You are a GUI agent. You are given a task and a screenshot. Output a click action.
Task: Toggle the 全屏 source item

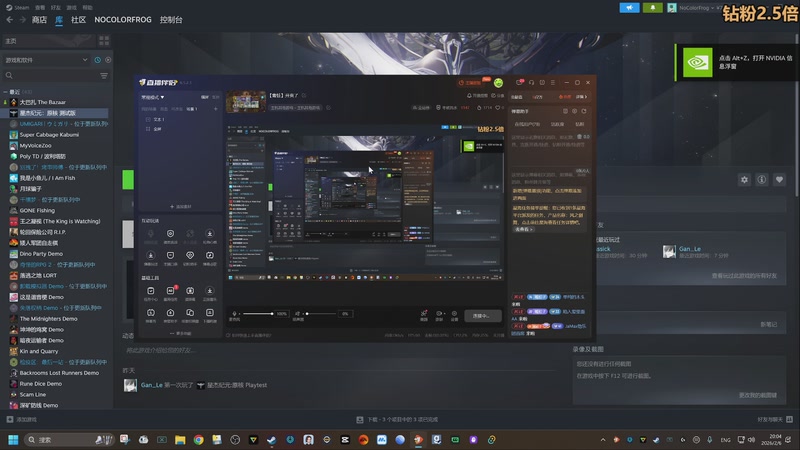coord(154,129)
